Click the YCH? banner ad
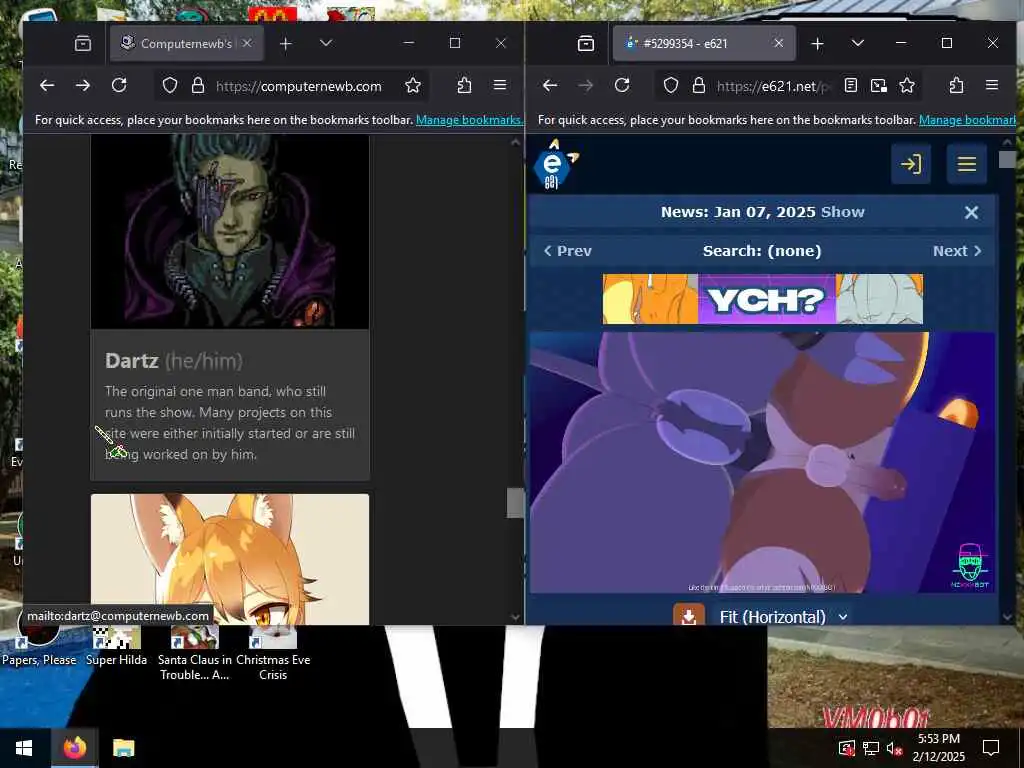The image size is (1024, 768). [763, 299]
